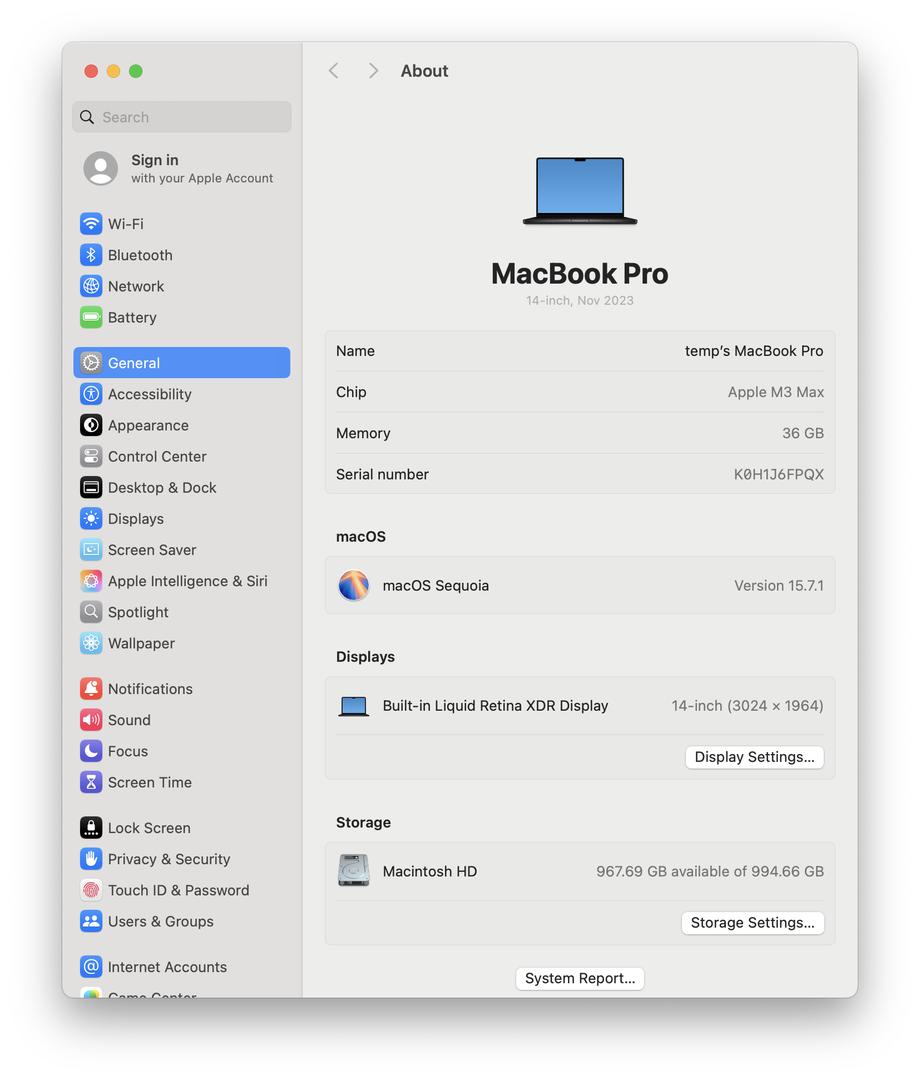Select the Users & Groups icon
The image size is (920, 1080).
tap(91, 921)
